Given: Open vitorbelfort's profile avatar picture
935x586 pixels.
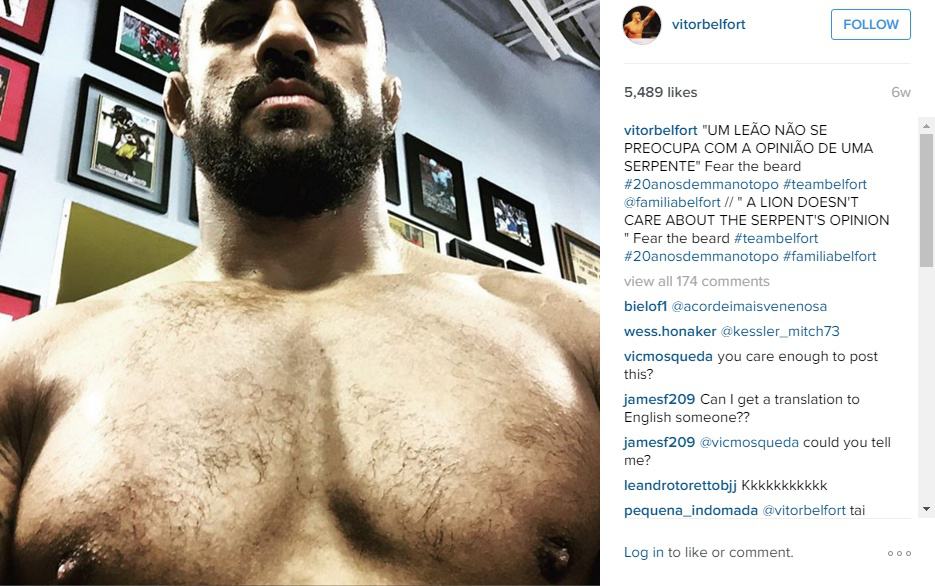Looking at the screenshot, I should tap(642, 25).
